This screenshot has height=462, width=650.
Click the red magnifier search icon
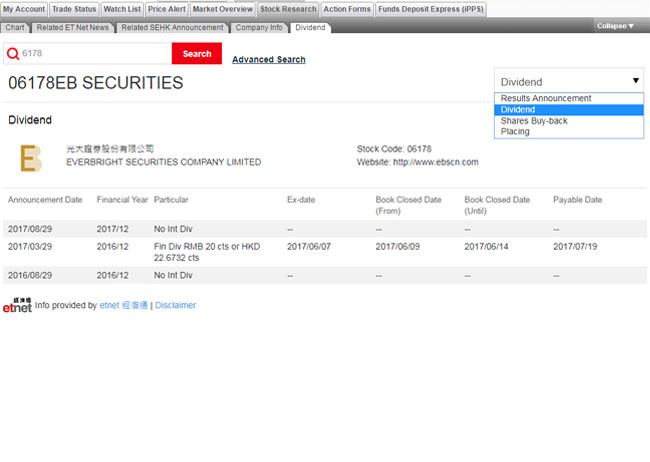coord(13,53)
